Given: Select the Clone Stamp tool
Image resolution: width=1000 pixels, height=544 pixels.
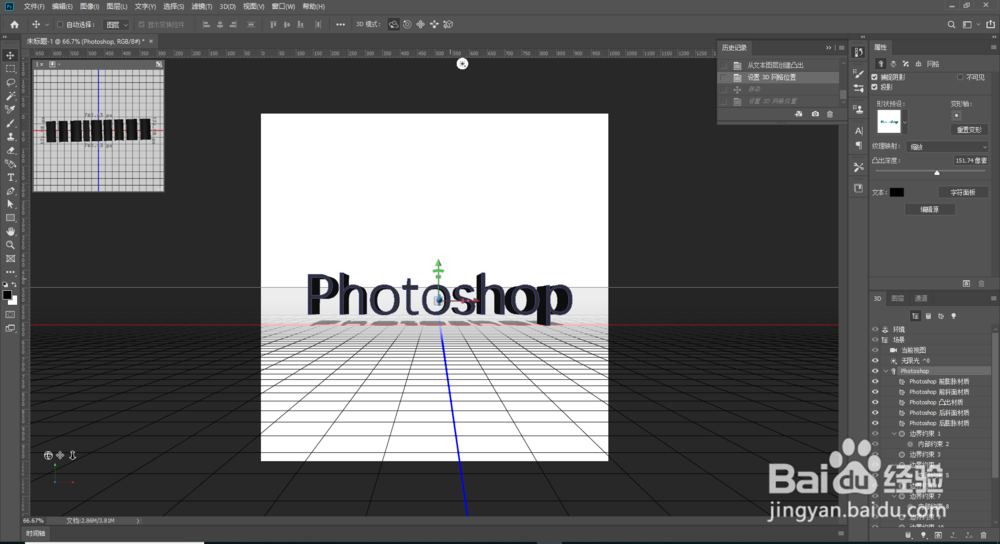Looking at the screenshot, I should (x=10, y=136).
